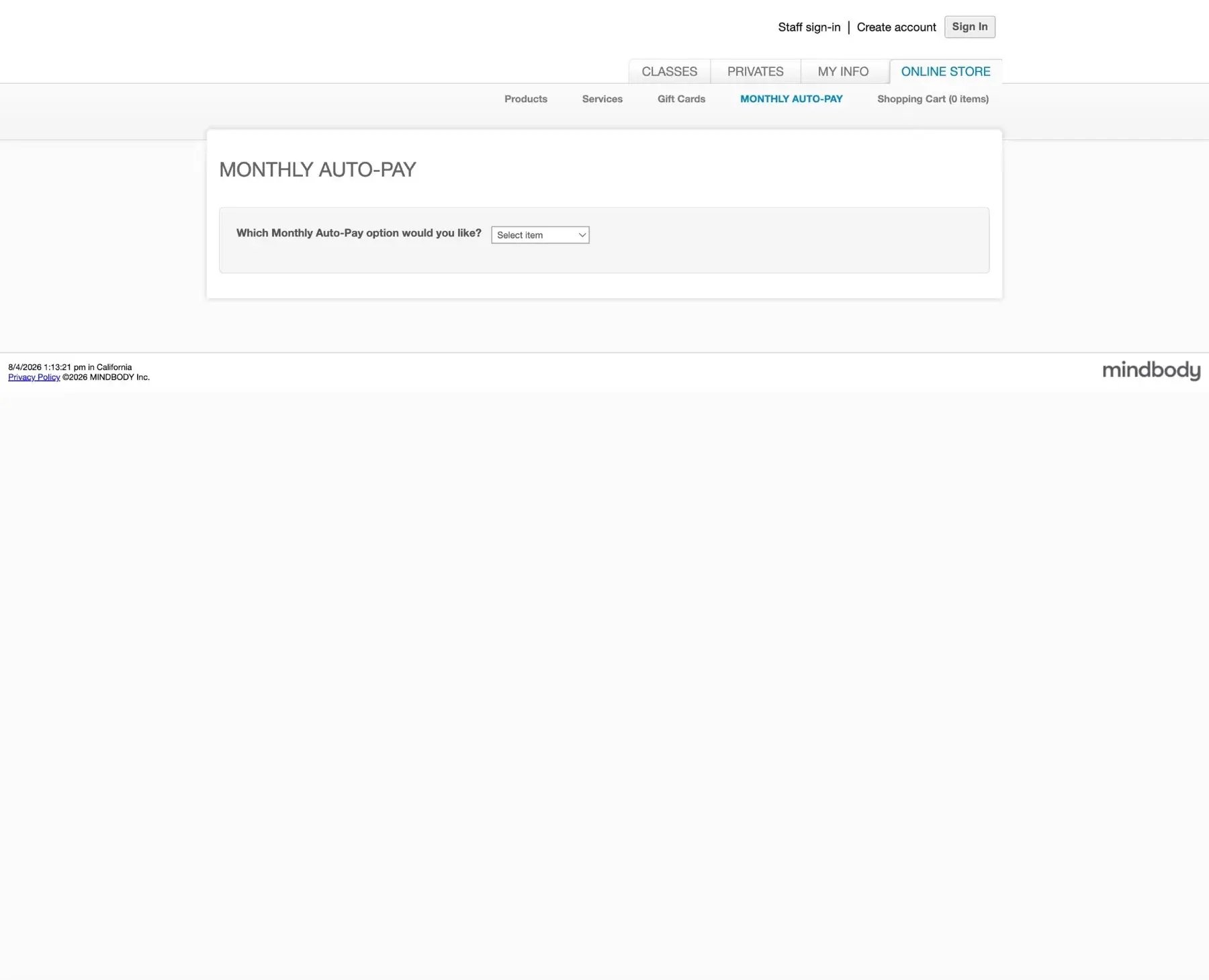Screen dimensions: 1209x980
Task: Click the MONTHLY AUTO-PAY page heading
Action: coord(318,169)
